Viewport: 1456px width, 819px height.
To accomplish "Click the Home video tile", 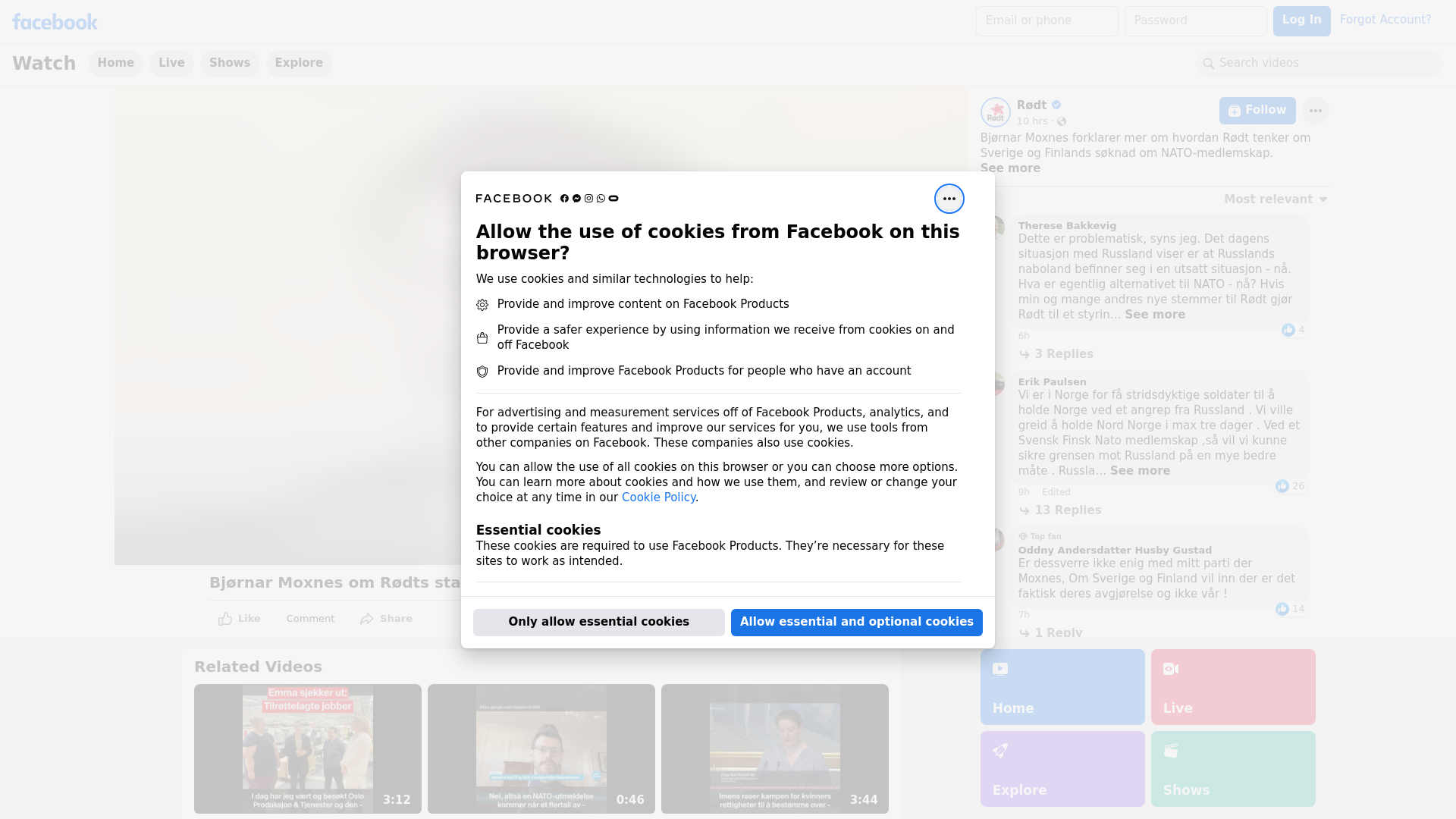I will pyautogui.click(x=1062, y=686).
